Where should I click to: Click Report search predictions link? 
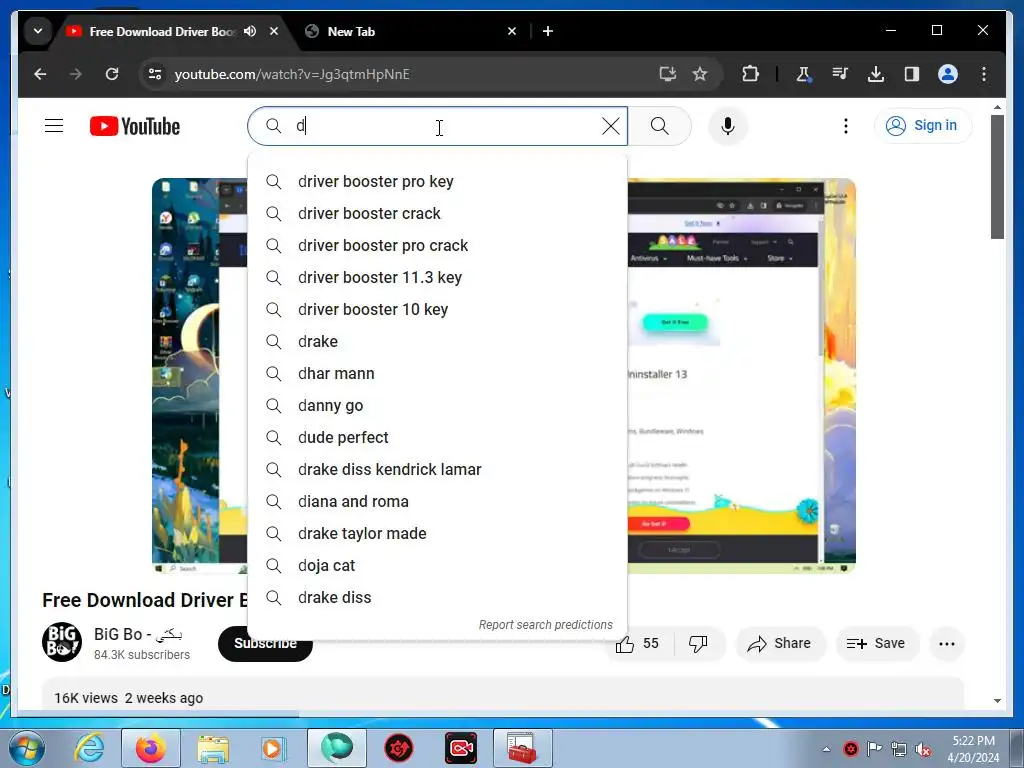(x=545, y=625)
